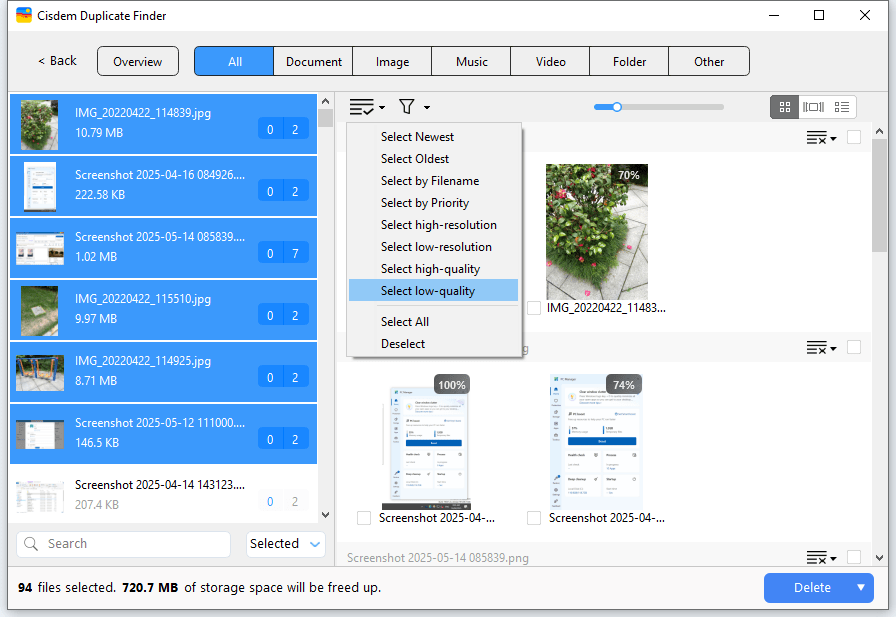Image resolution: width=896 pixels, height=617 pixels.
Task: Switch to side-by-side compare view
Action: pos(814,107)
